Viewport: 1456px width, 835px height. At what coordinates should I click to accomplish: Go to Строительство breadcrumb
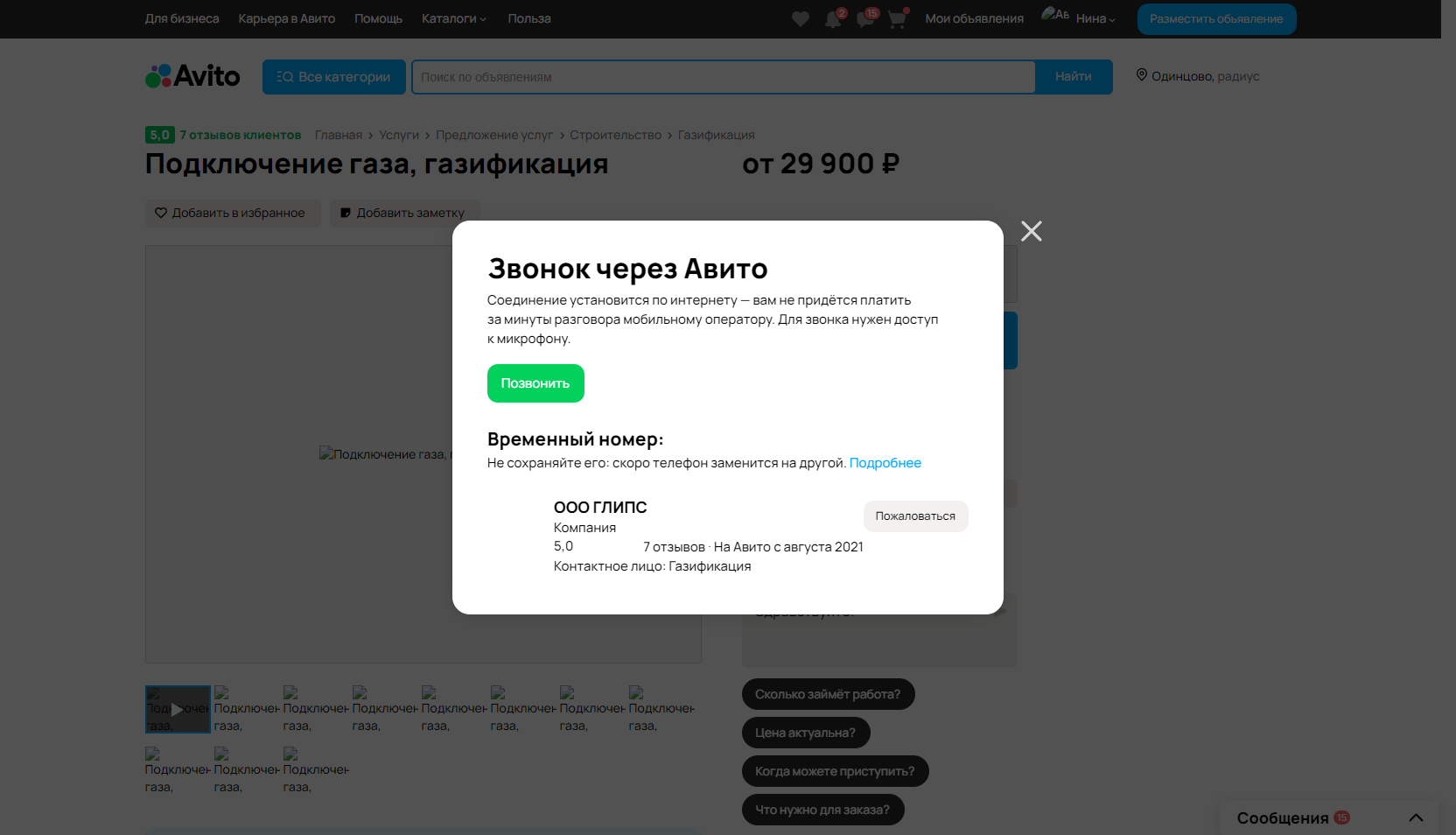pos(616,135)
